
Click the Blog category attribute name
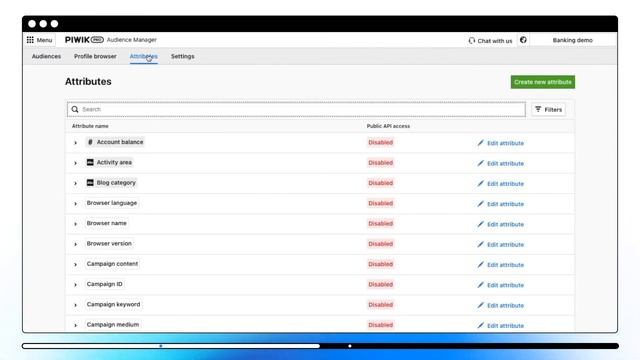tap(116, 182)
